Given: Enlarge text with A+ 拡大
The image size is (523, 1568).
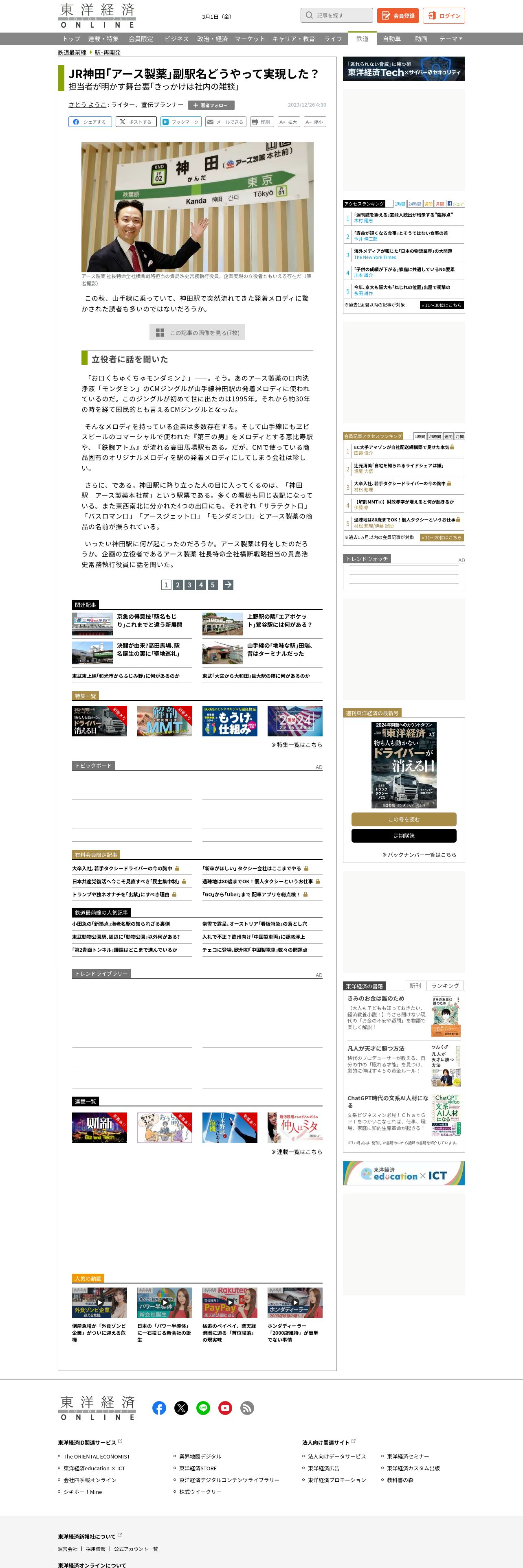Looking at the screenshot, I should point(289,122).
